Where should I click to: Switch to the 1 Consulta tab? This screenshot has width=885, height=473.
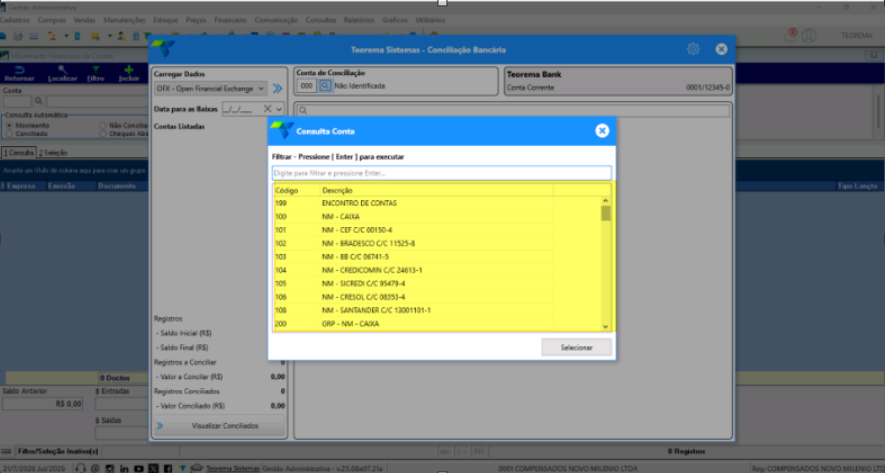(19, 152)
